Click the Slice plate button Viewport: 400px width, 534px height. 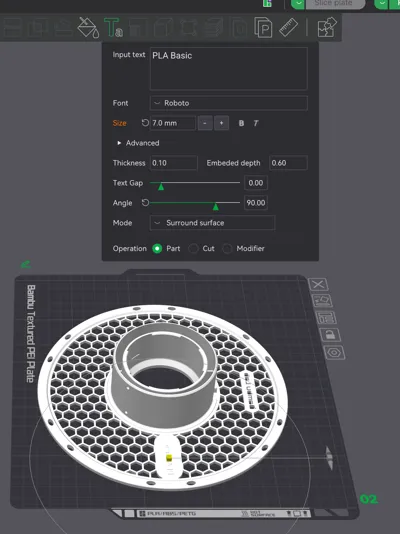click(x=335, y=4)
